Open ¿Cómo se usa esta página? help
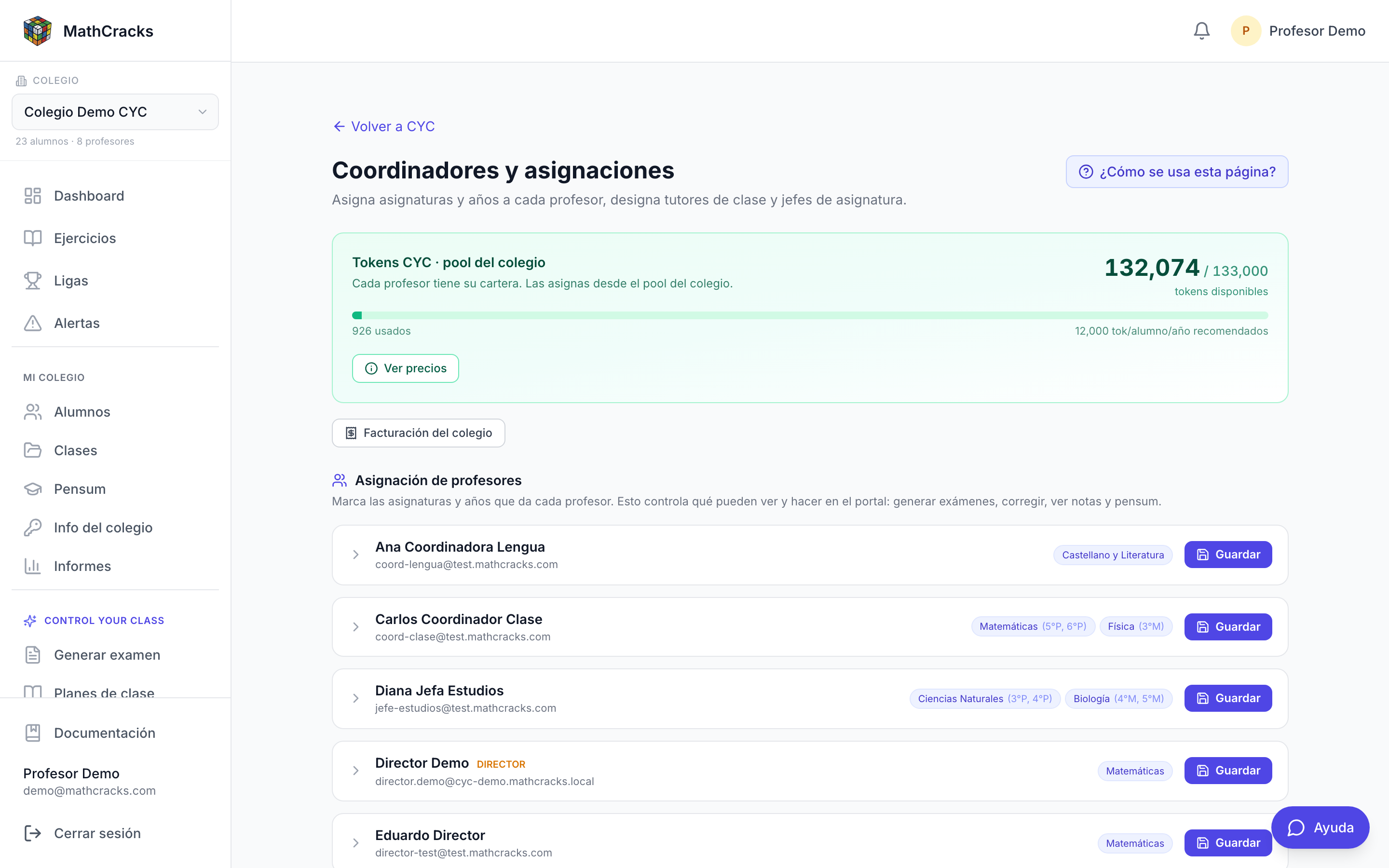This screenshot has width=1389, height=868. (x=1177, y=172)
